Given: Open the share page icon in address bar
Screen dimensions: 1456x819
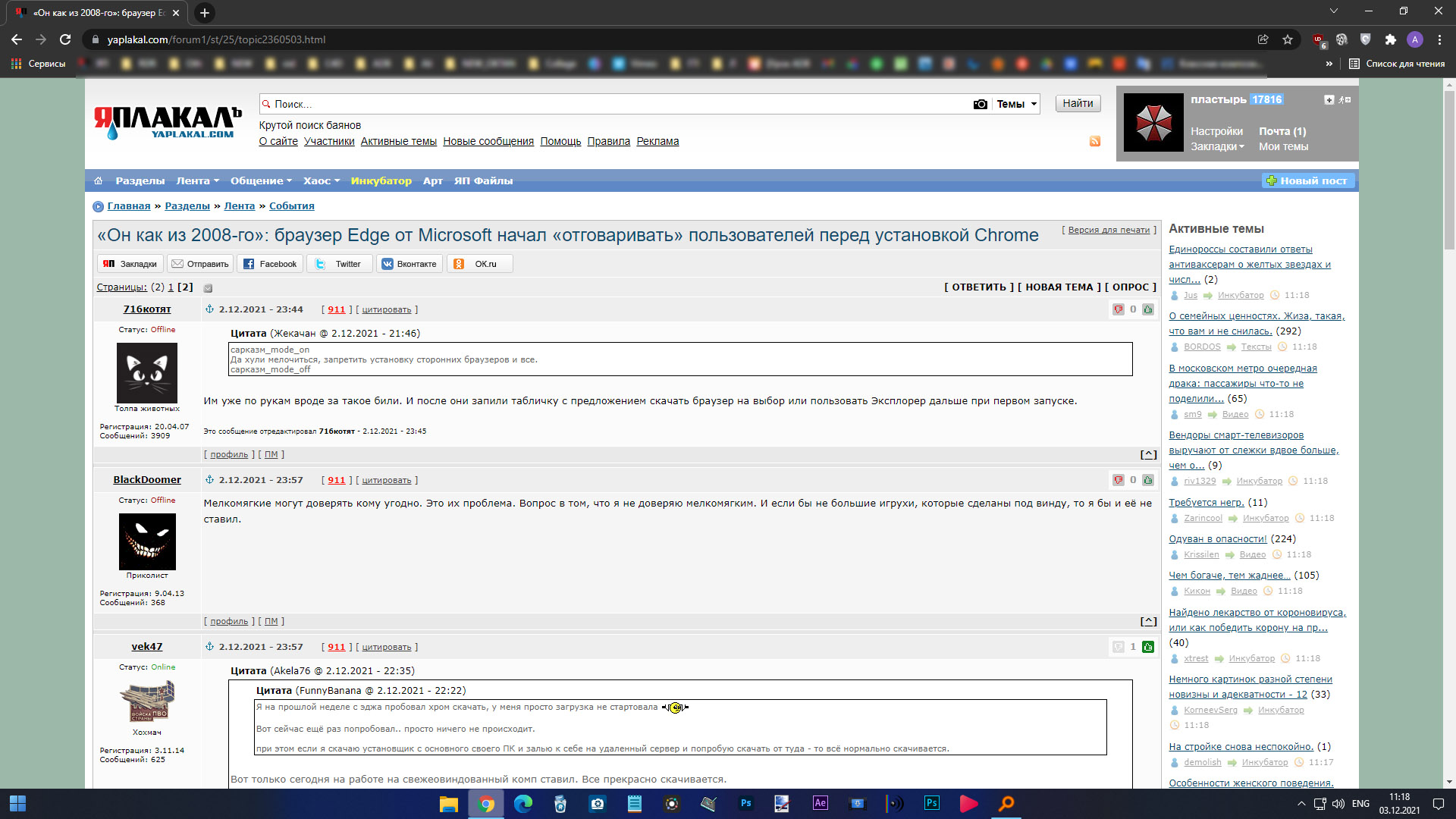Looking at the screenshot, I should tap(1263, 39).
